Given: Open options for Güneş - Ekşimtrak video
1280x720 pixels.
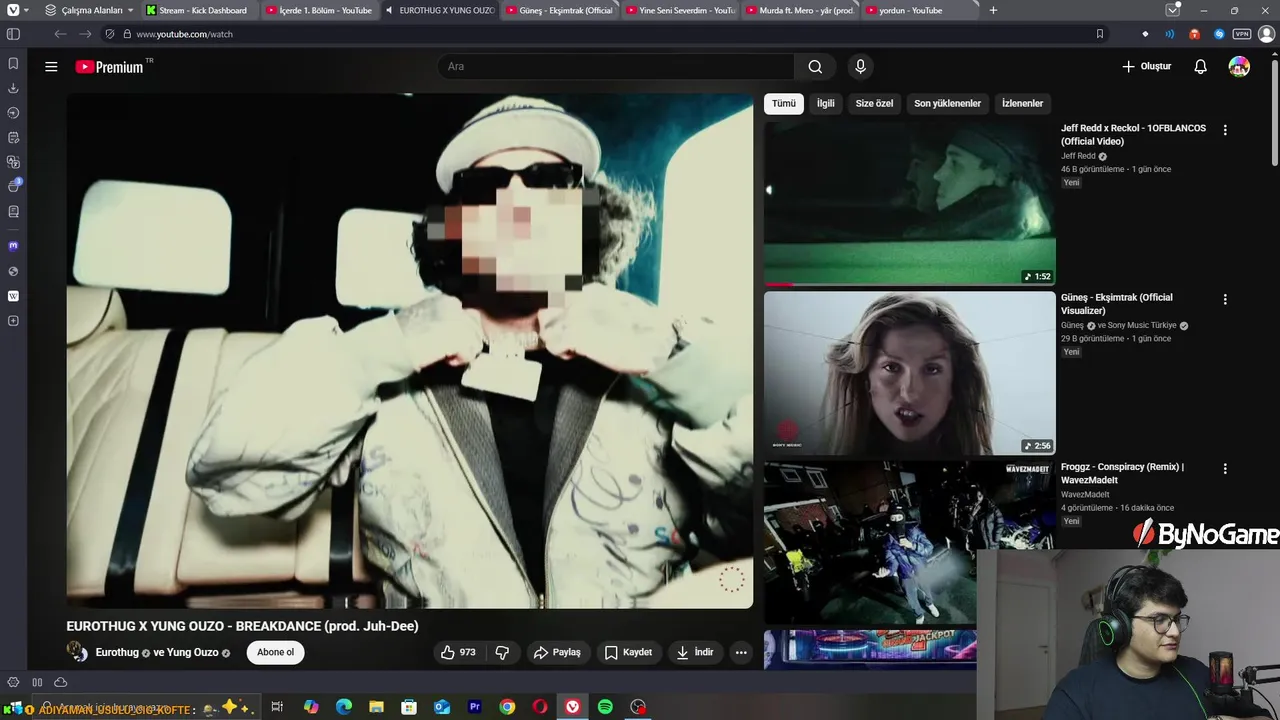Looking at the screenshot, I should pos(1225,299).
